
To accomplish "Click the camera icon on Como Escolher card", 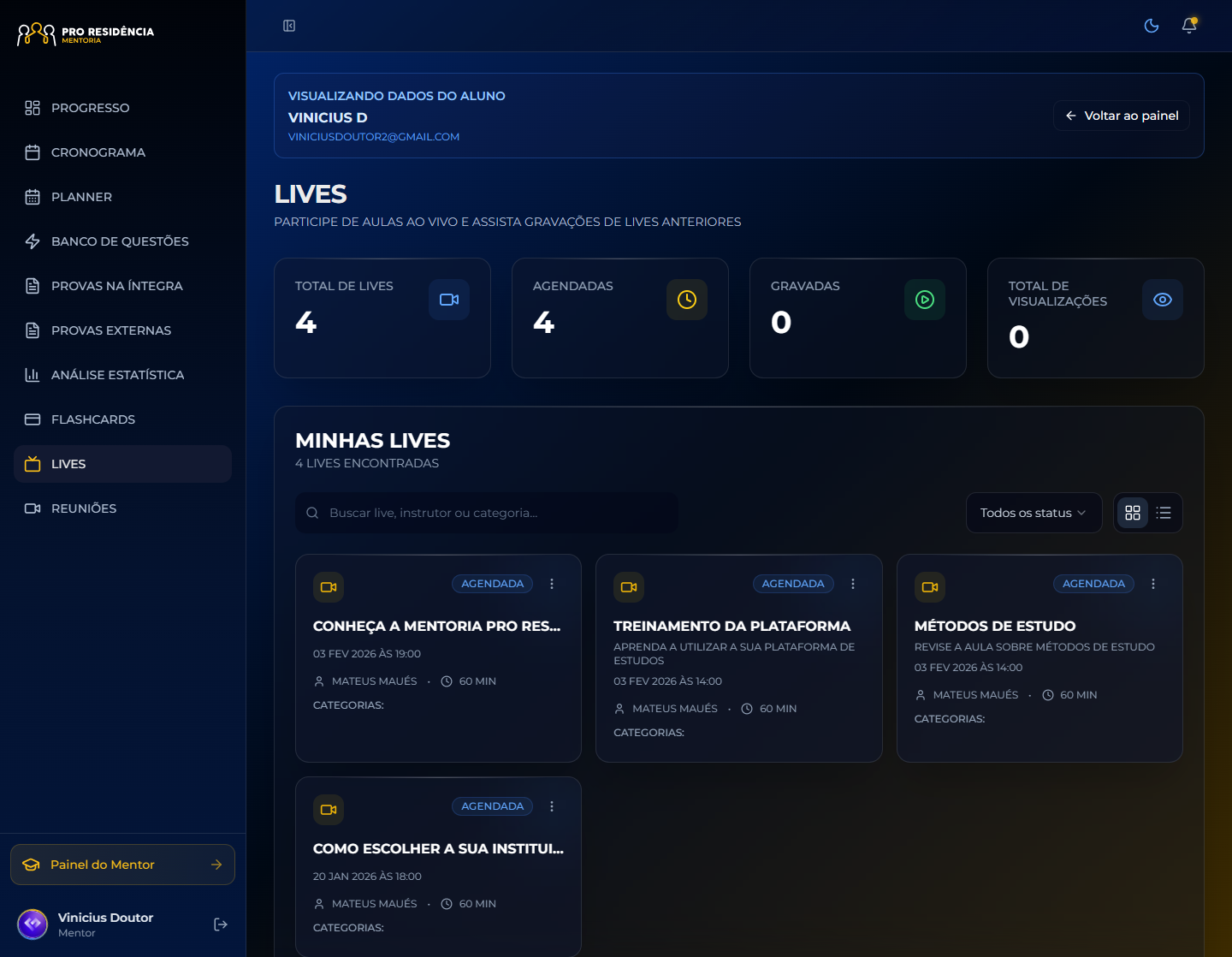I will coord(329,810).
